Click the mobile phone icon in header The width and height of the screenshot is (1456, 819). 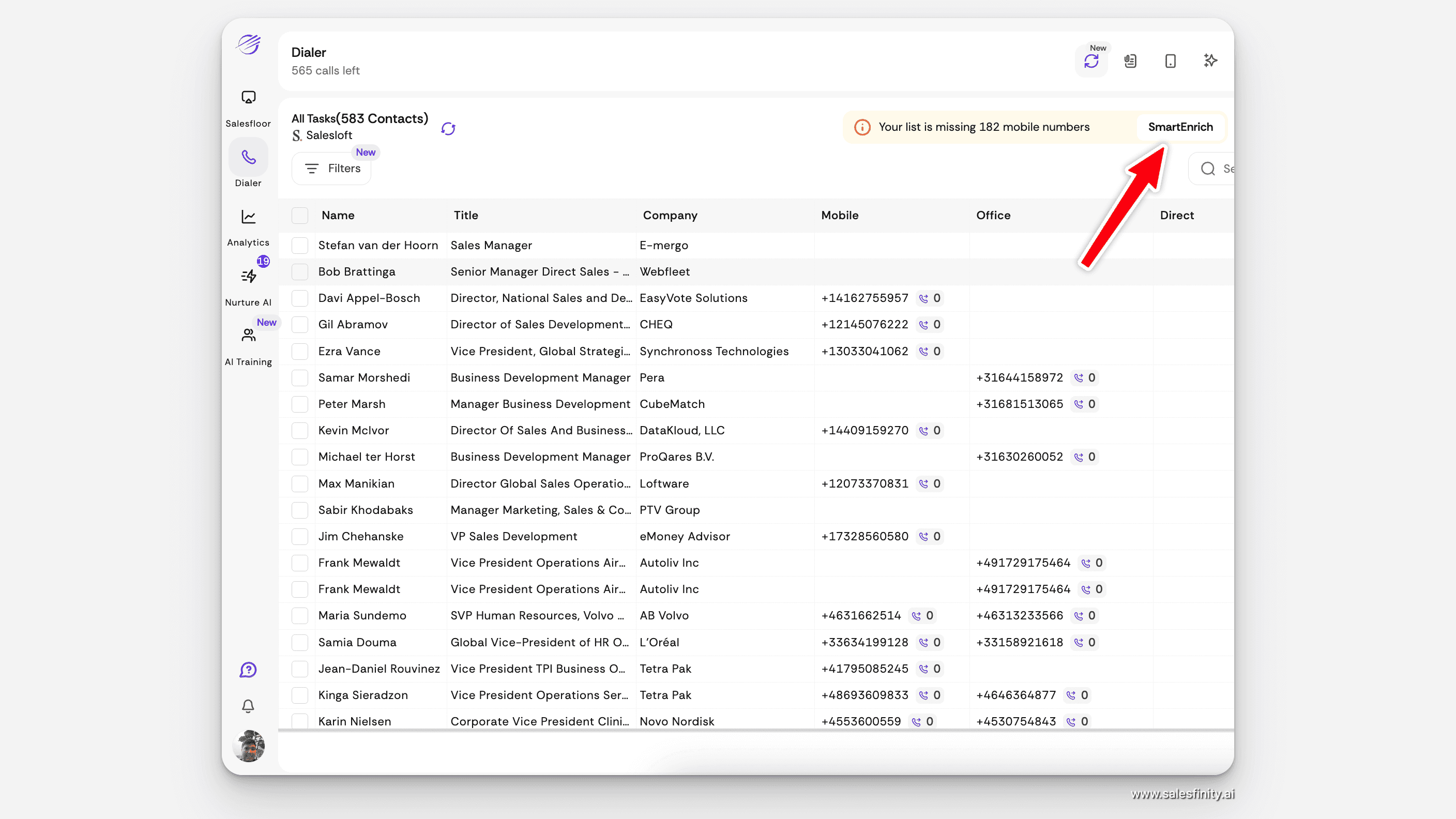[1170, 61]
